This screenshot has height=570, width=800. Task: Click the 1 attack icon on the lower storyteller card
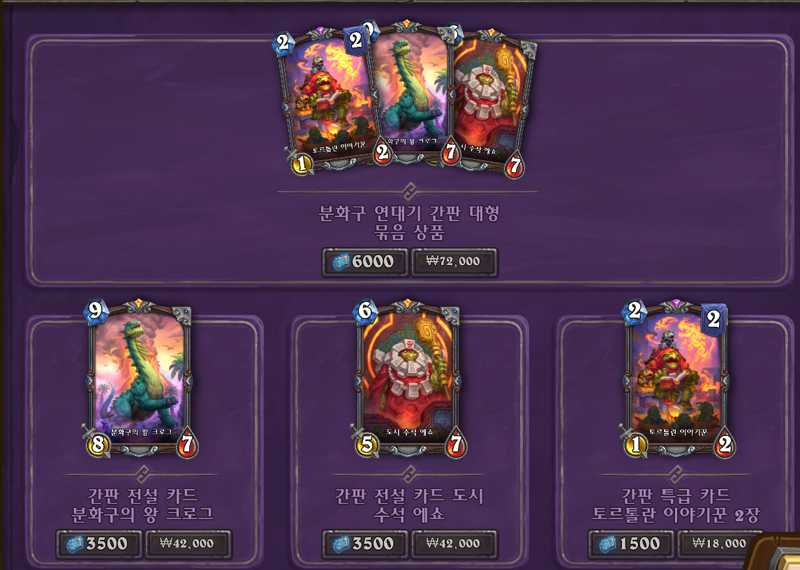[x=635, y=445]
